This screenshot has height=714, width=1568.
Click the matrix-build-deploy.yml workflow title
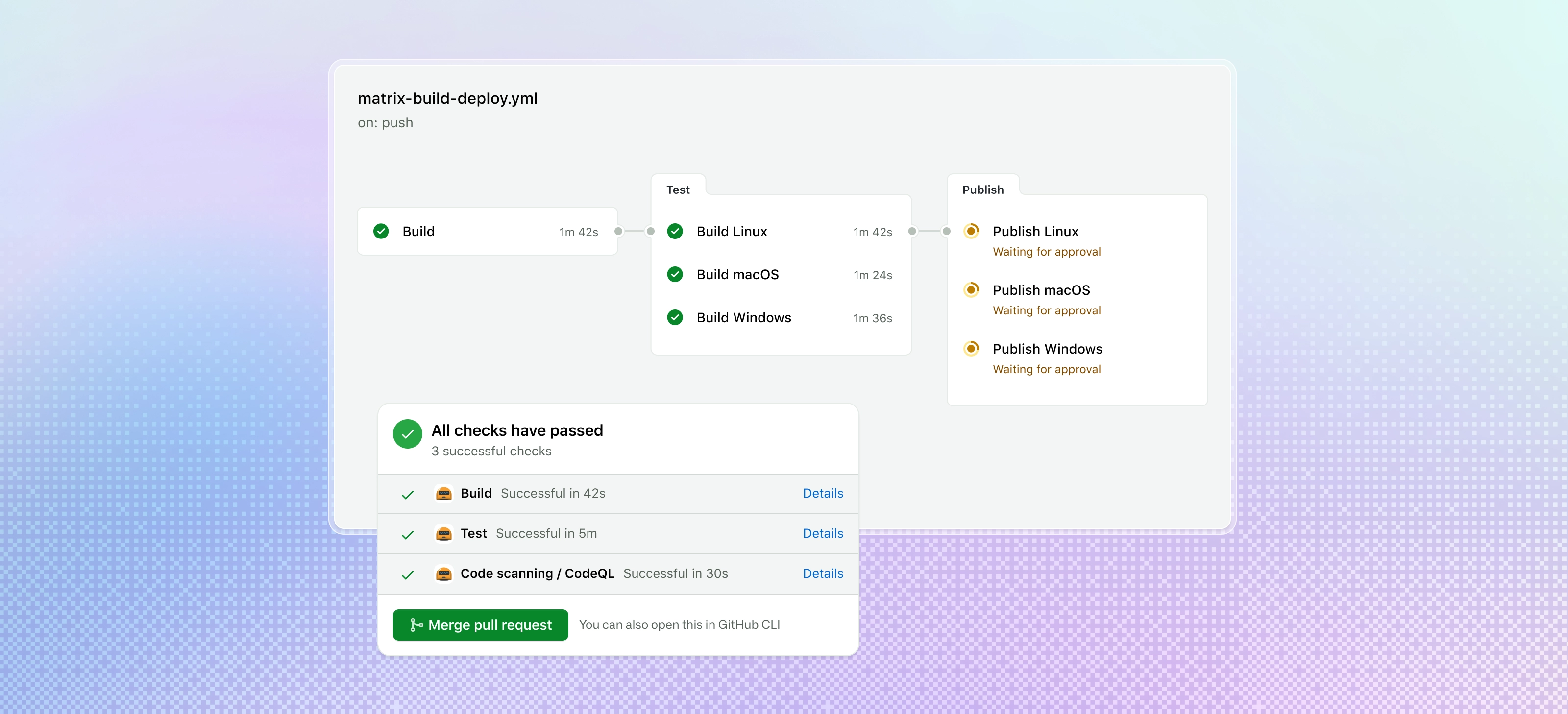(x=447, y=98)
